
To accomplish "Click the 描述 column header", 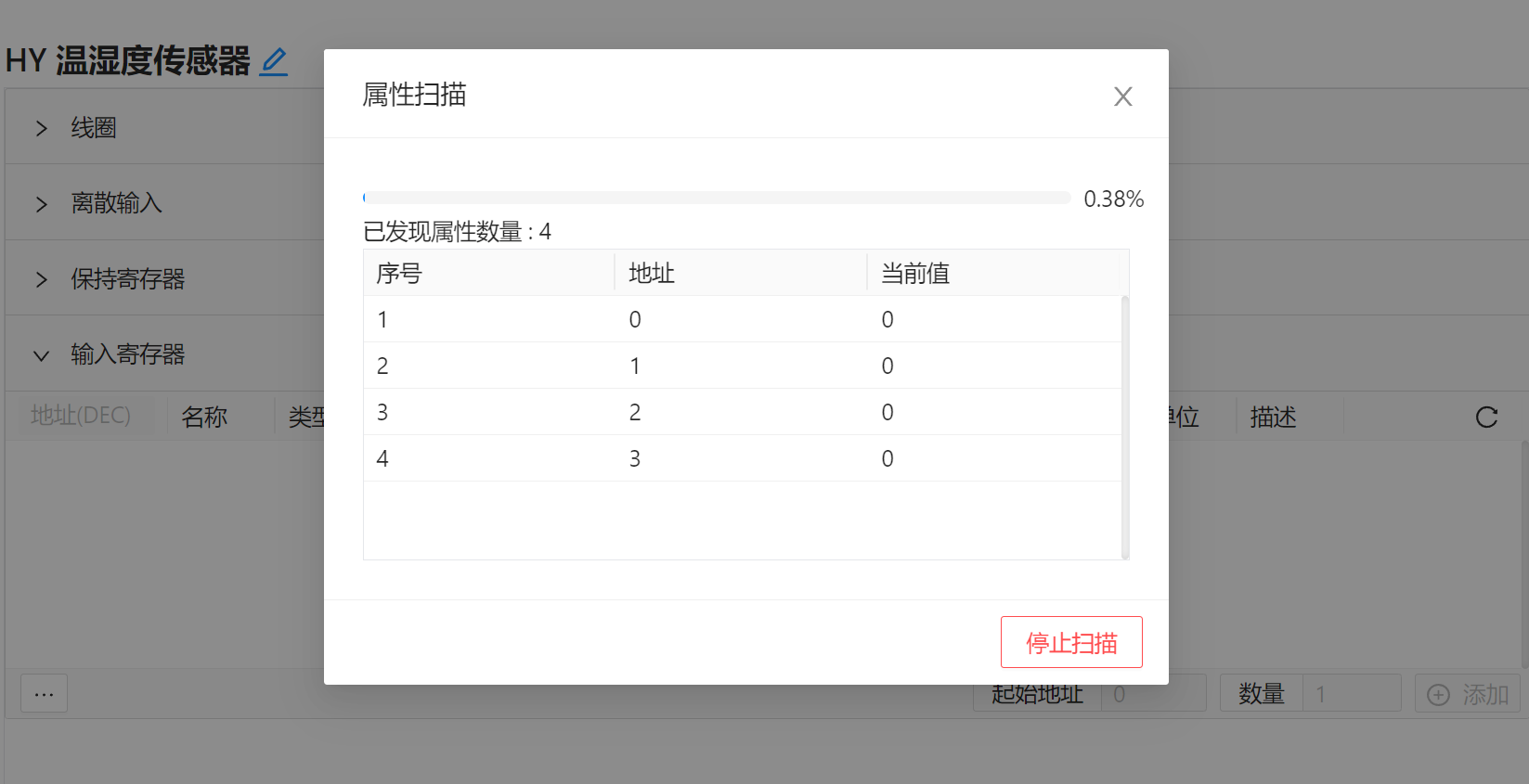I will 1273,418.
